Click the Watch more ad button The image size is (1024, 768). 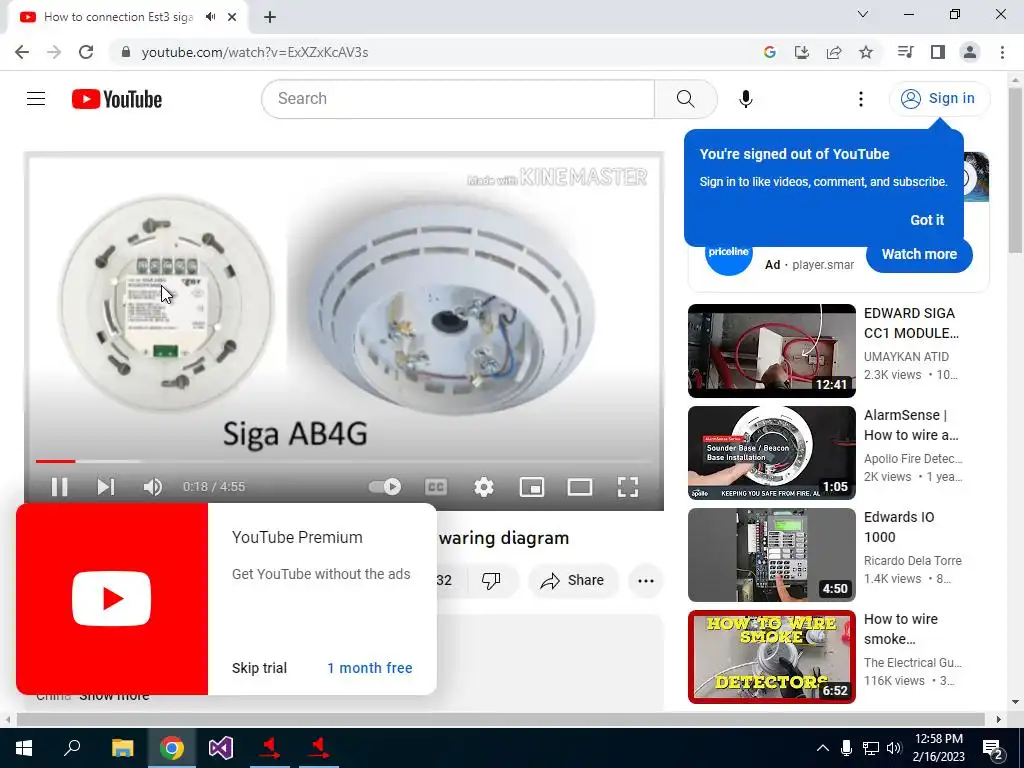(919, 254)
